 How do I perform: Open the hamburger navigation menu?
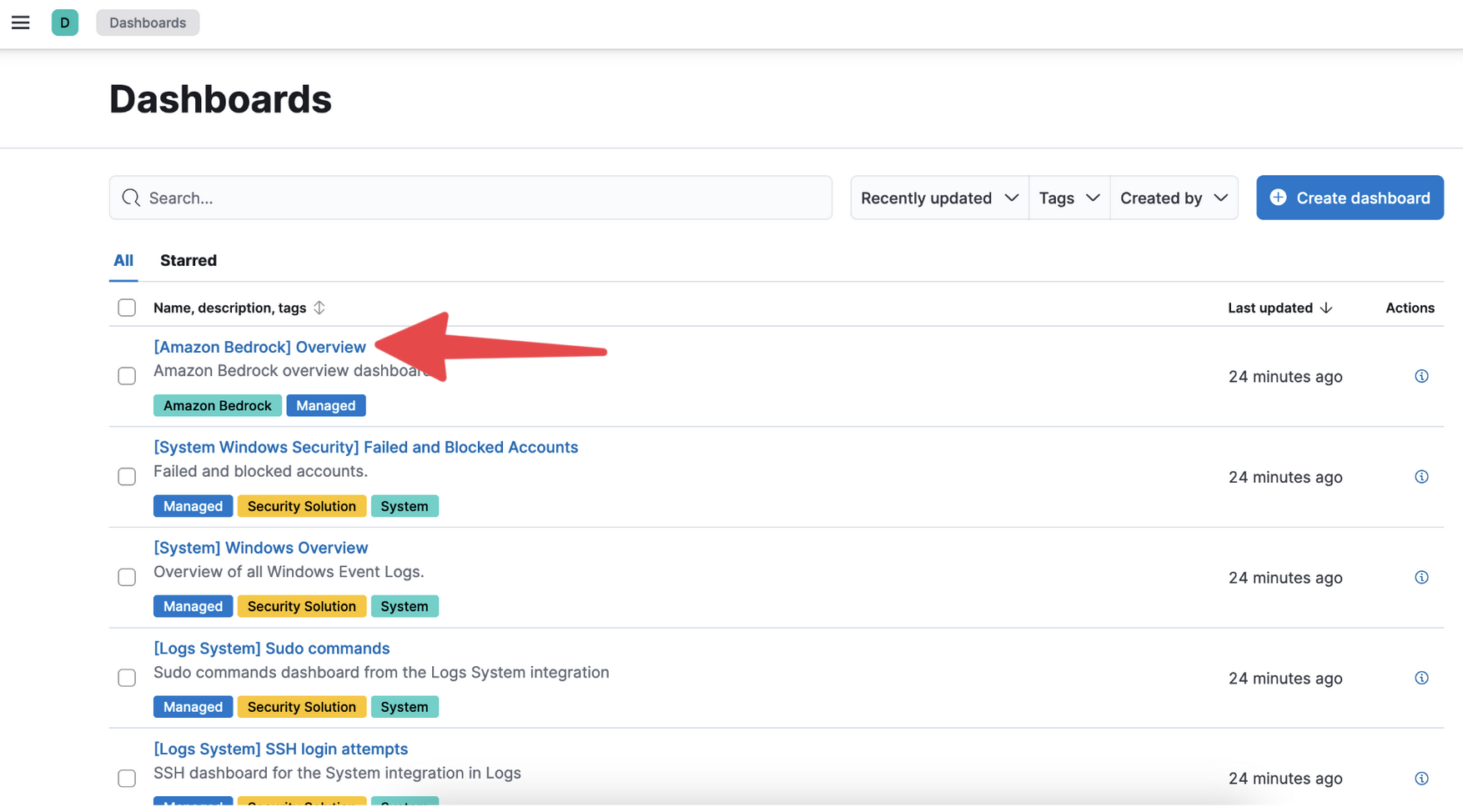21,23
